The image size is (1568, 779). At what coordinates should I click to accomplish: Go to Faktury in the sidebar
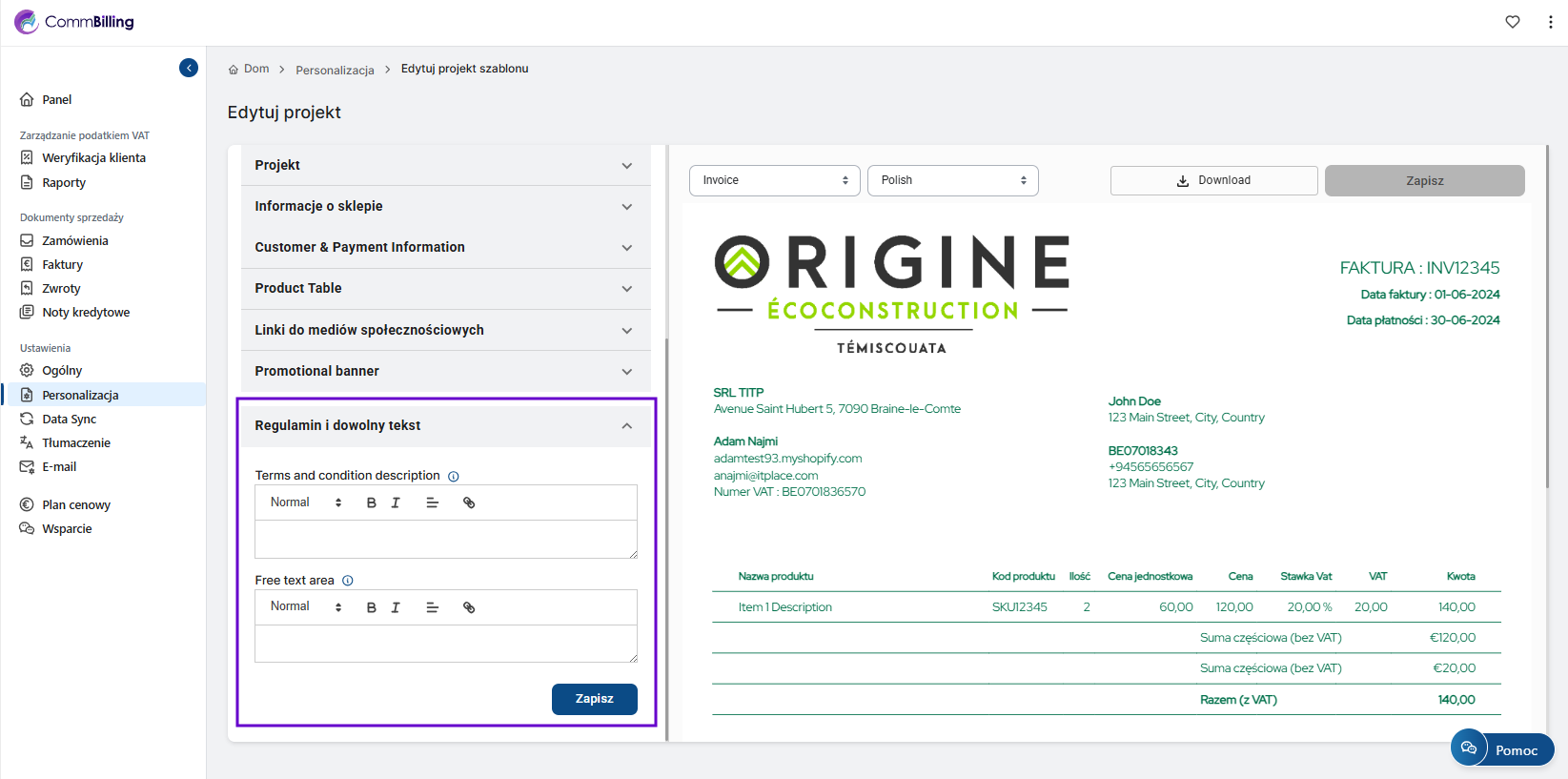(x=63, y=265)
